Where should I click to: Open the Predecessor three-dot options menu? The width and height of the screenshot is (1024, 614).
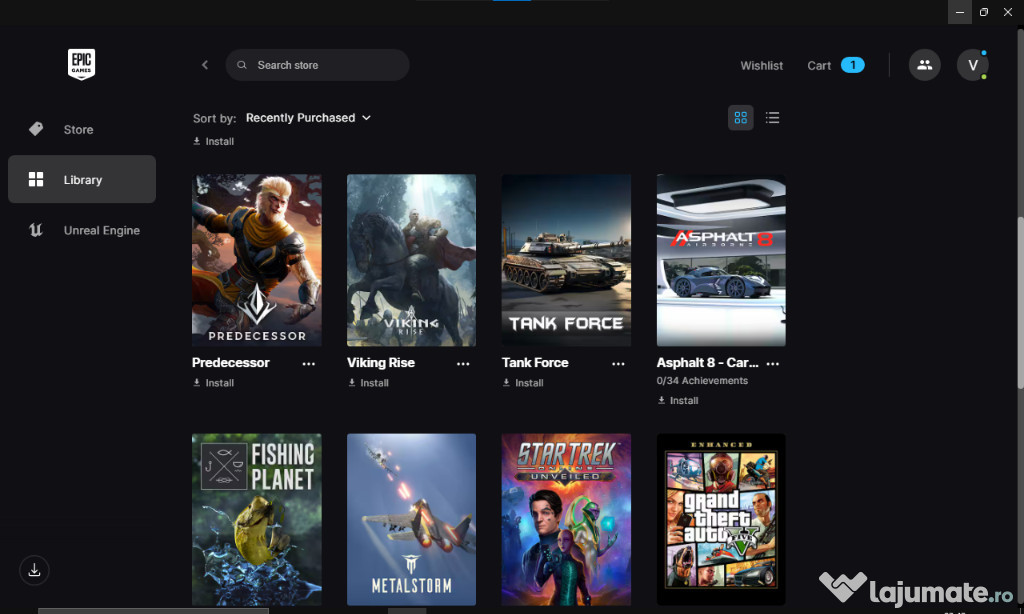click(309, 364)
